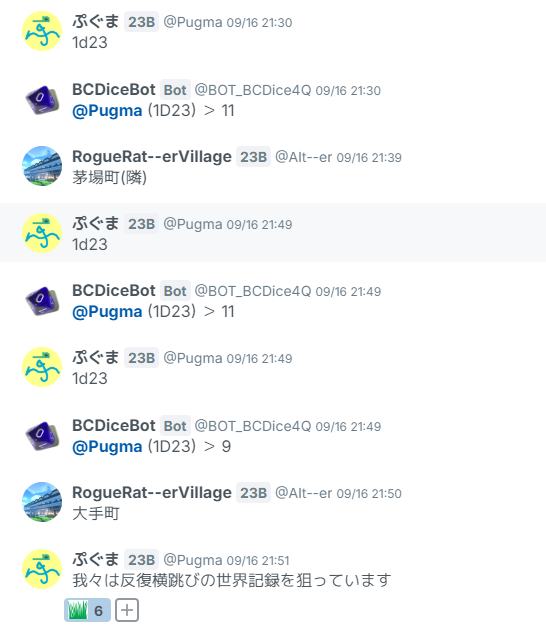The image size is (546, 636).
Task: Click add reaction plus icon
Action: click(127, 610)
